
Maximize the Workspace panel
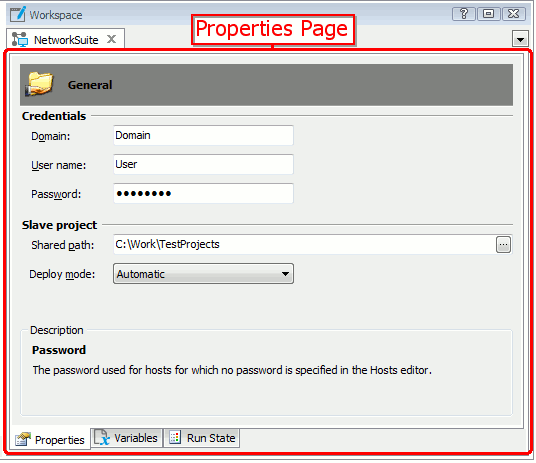click(488, 14)
